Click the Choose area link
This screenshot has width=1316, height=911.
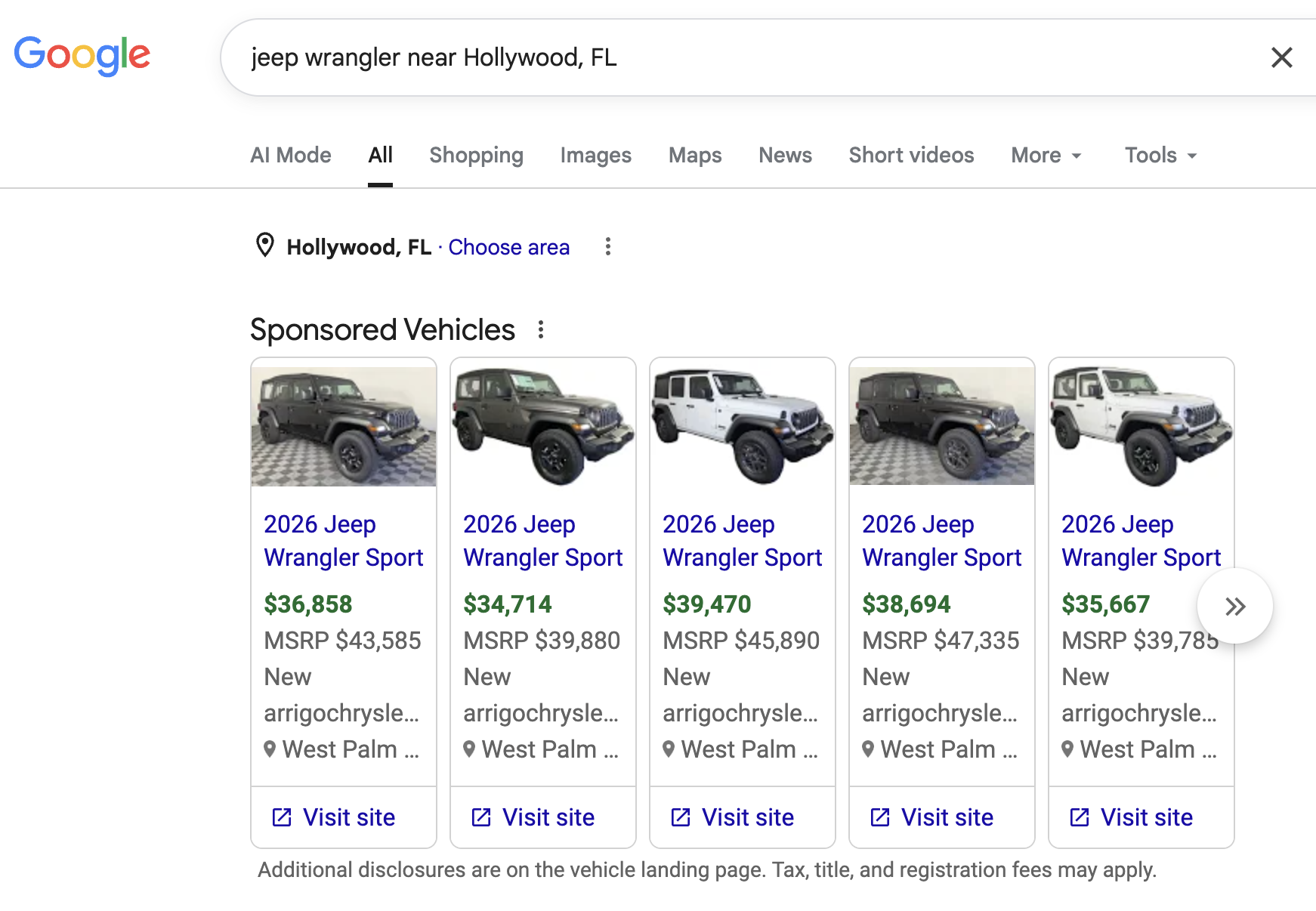pyautogui.click(x=509, y=247)
